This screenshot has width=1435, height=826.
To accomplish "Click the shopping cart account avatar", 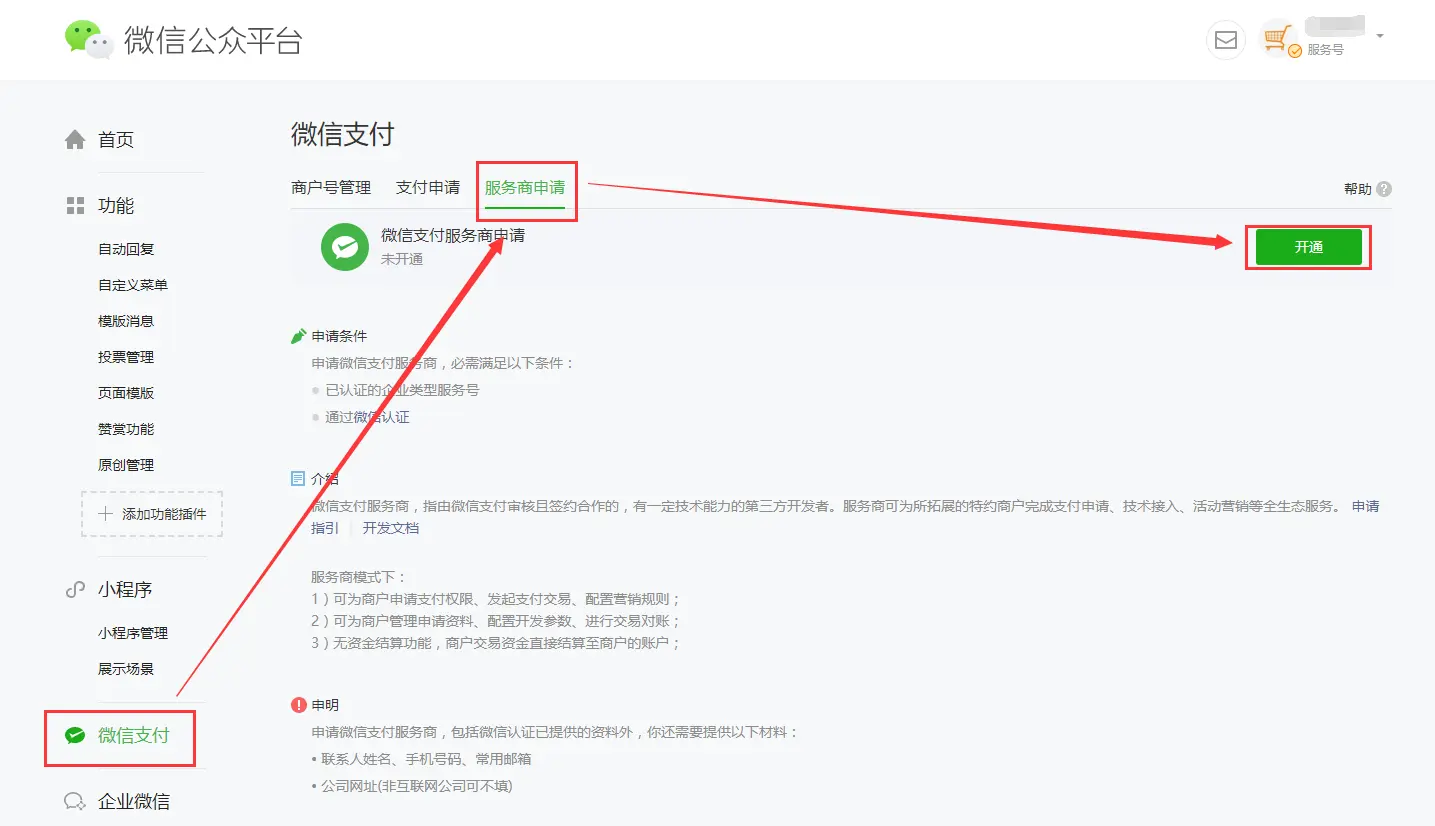I will [1278, 40].
